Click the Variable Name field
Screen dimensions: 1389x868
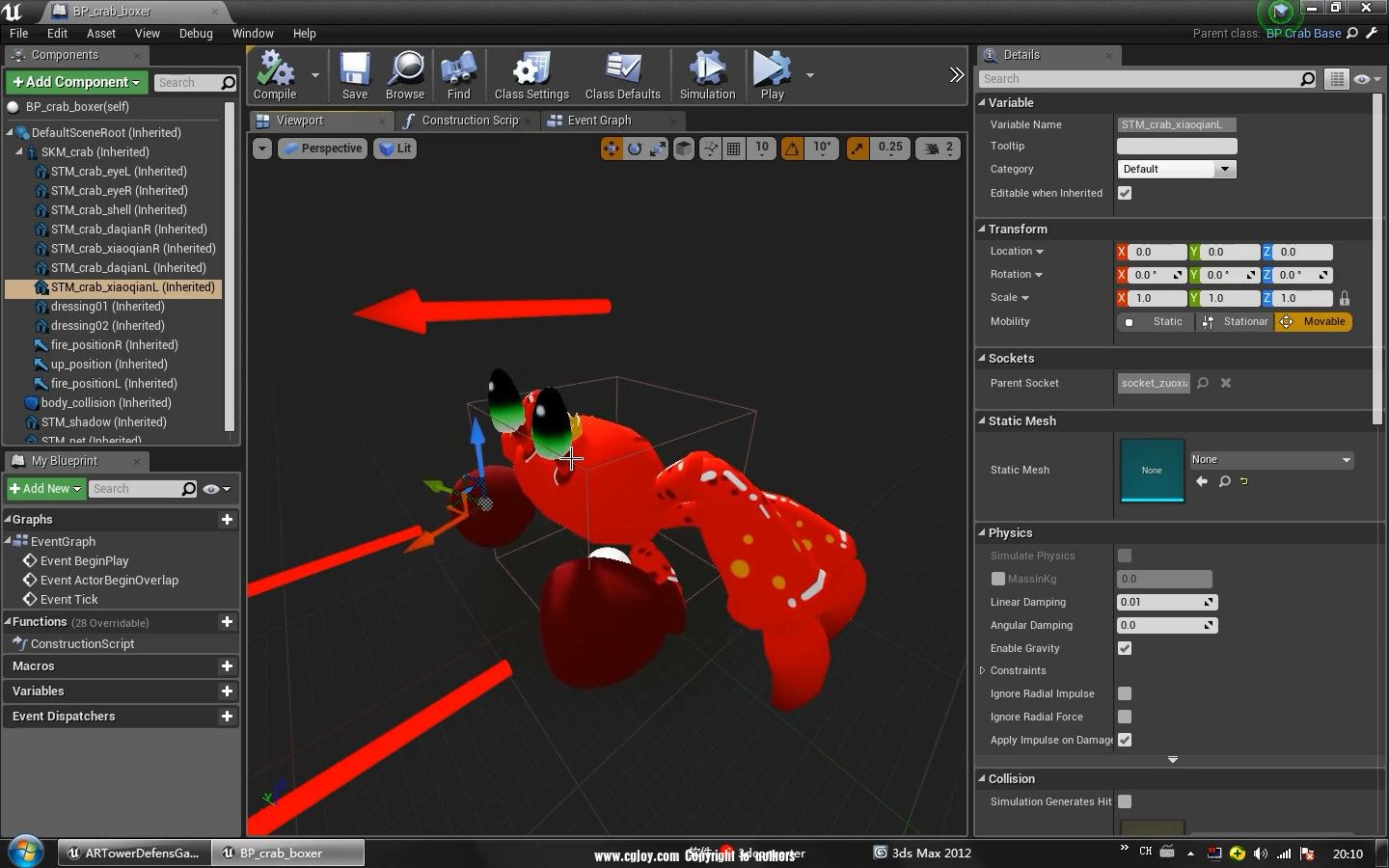1177,124
